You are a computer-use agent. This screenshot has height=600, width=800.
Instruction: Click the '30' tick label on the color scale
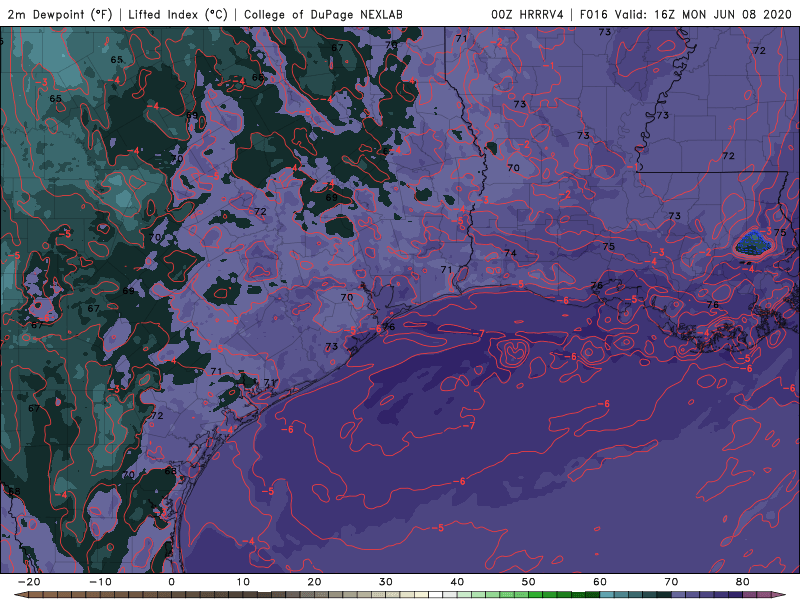pyautogui.click(x=386, y=582)
